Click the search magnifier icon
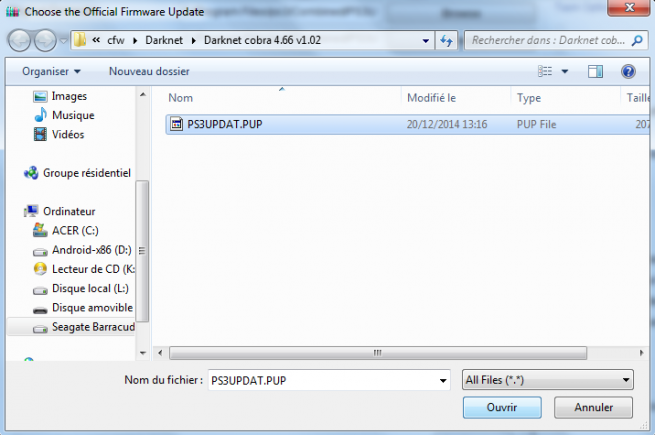 click(637, 41)
